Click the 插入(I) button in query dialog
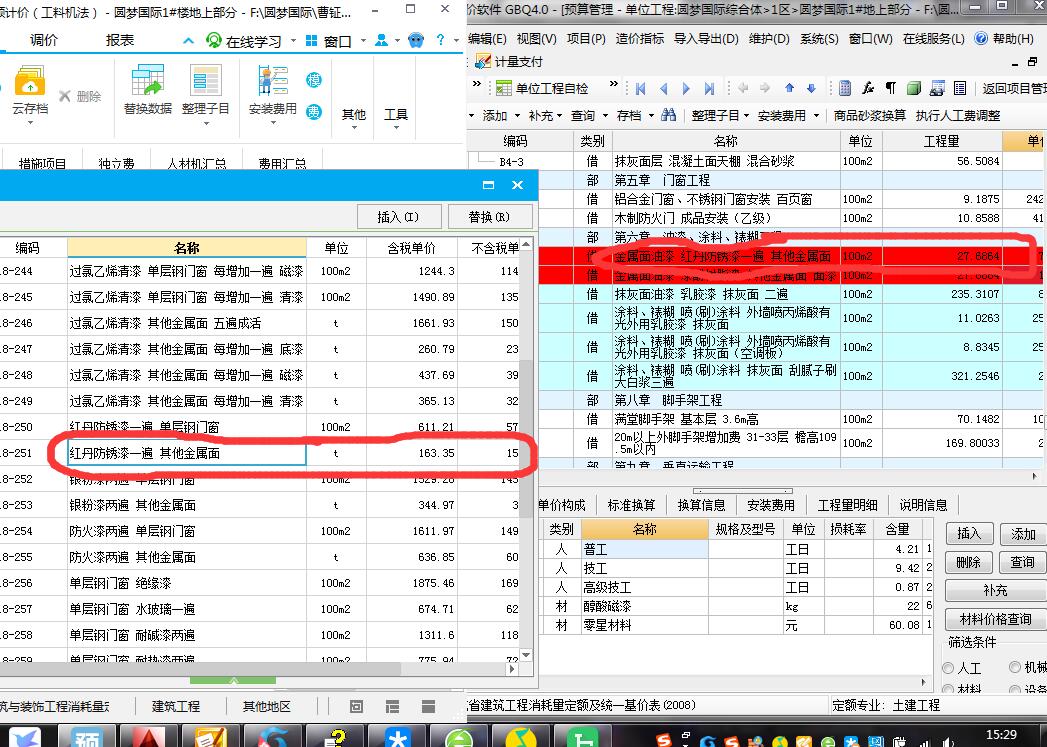 399,217
